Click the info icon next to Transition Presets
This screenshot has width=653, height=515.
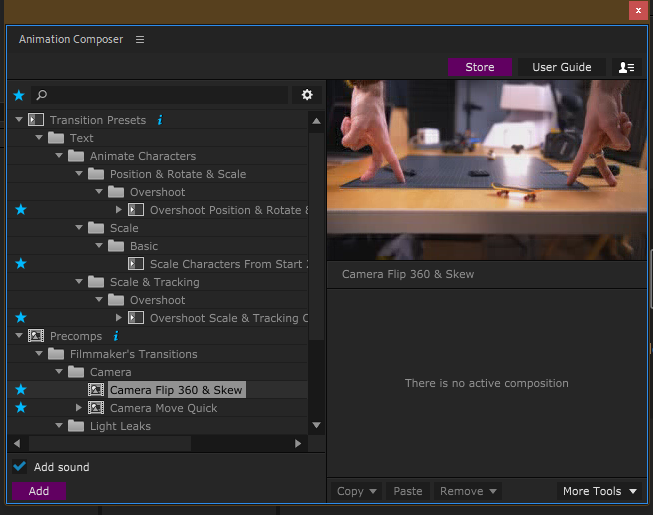pyautogui.click(x=159, y=120)
